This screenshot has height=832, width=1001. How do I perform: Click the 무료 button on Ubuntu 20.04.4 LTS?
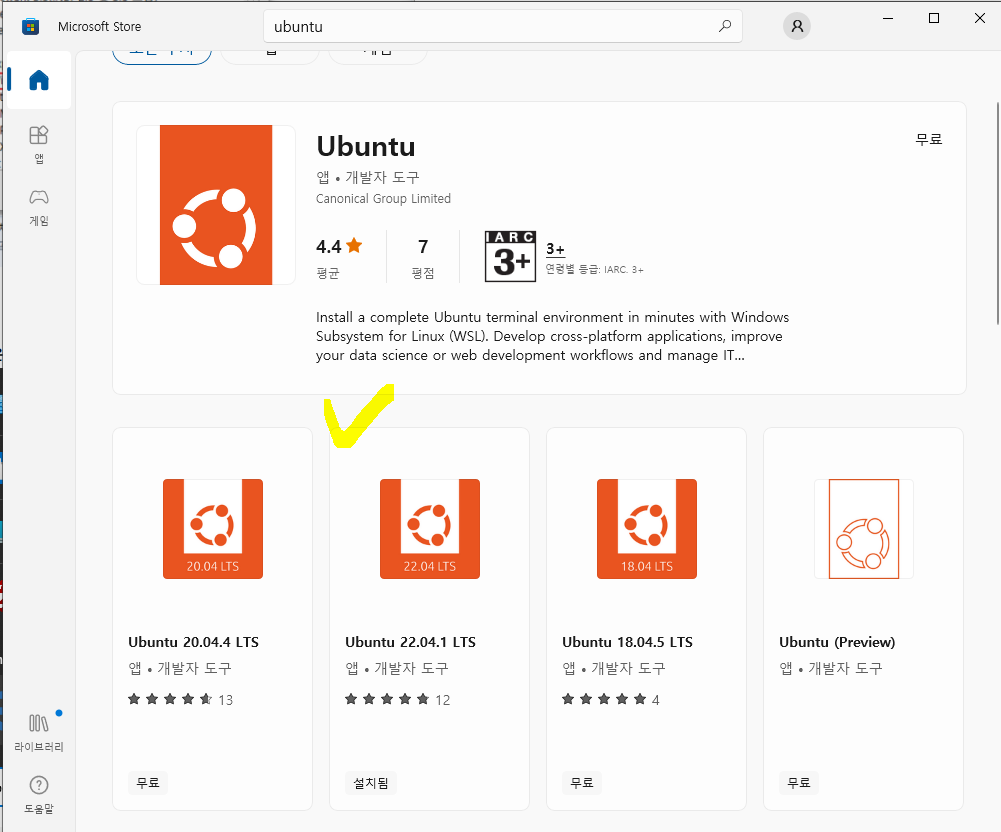pyautogui.click(x=148, y=783)
